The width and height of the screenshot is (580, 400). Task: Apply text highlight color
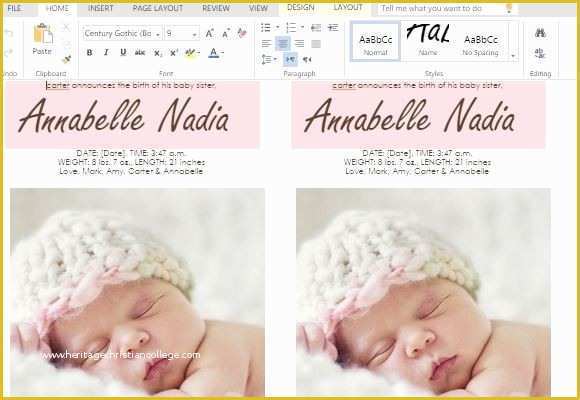pyautogui.click(x=190, y=53)
